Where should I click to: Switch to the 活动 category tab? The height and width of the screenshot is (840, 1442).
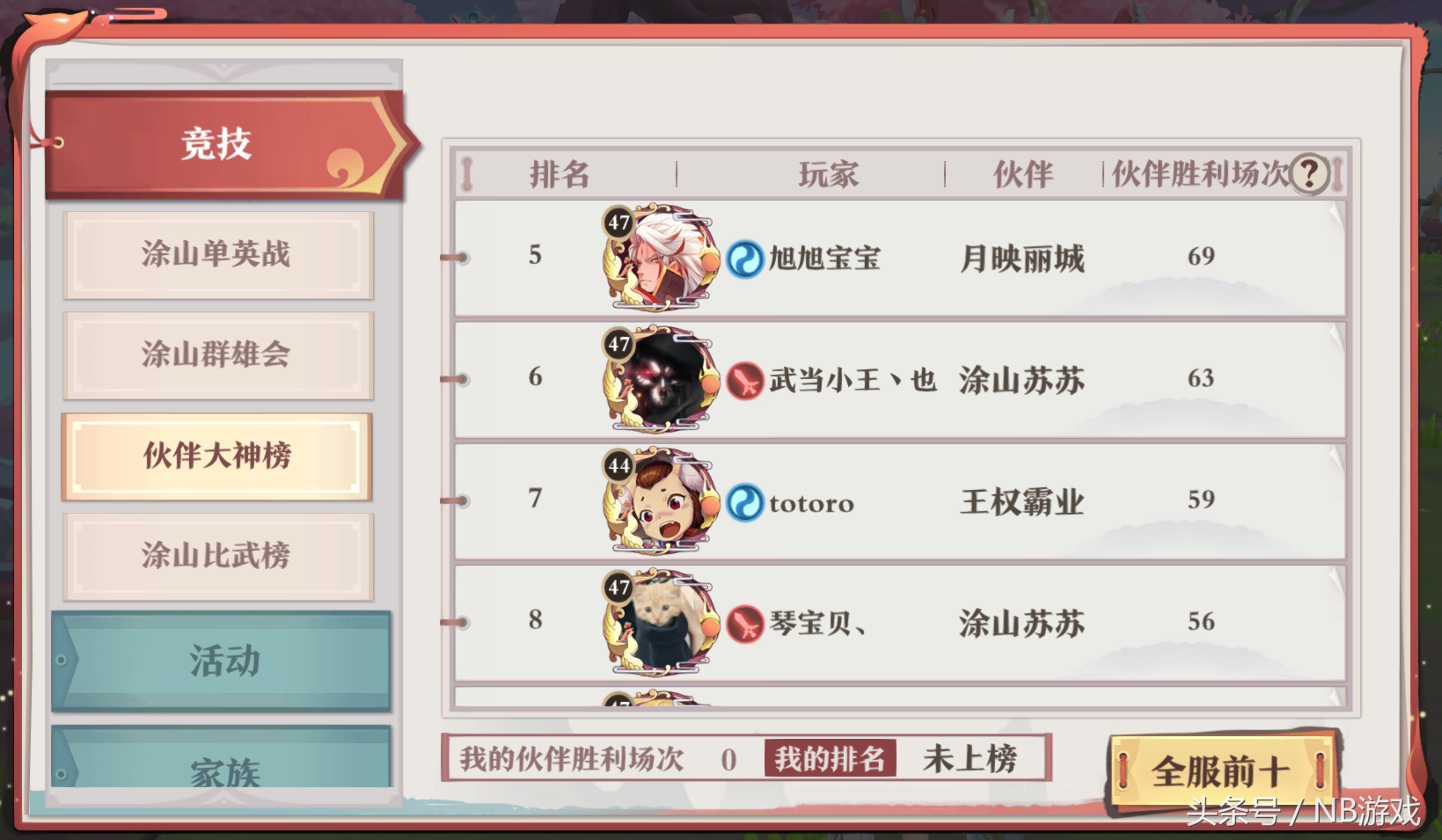point(221,661)
